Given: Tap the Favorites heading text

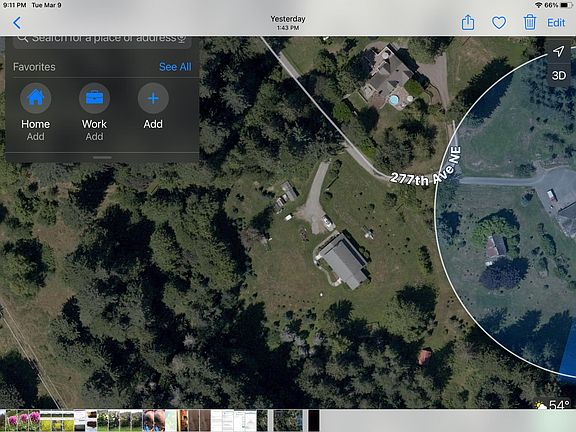Looking at the screenshot, I should point(34,67).
